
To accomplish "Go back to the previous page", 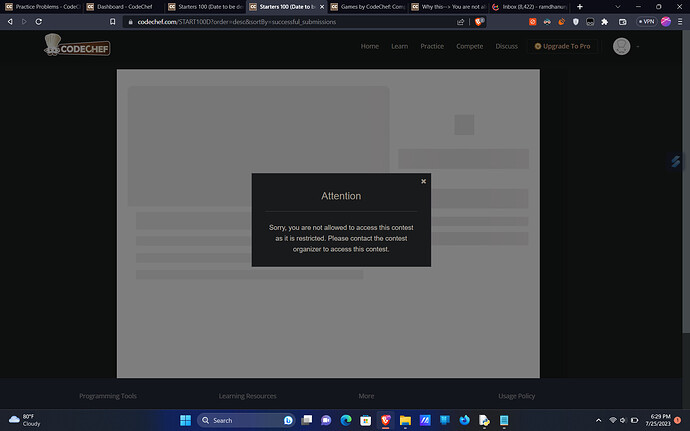I will point(10,22).
